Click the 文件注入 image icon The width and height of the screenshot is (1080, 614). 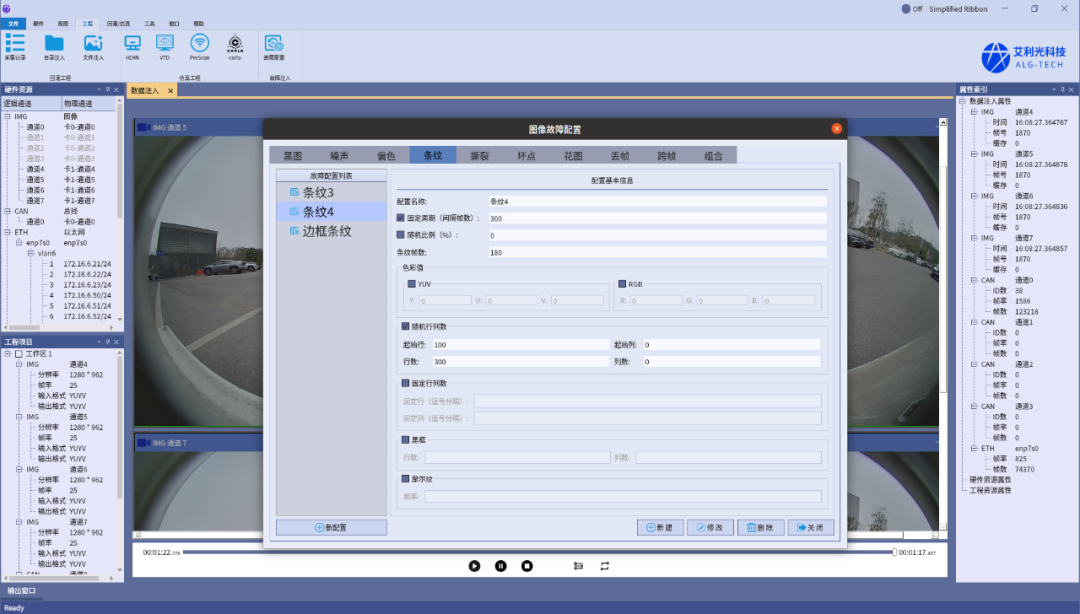coord(93,43)
